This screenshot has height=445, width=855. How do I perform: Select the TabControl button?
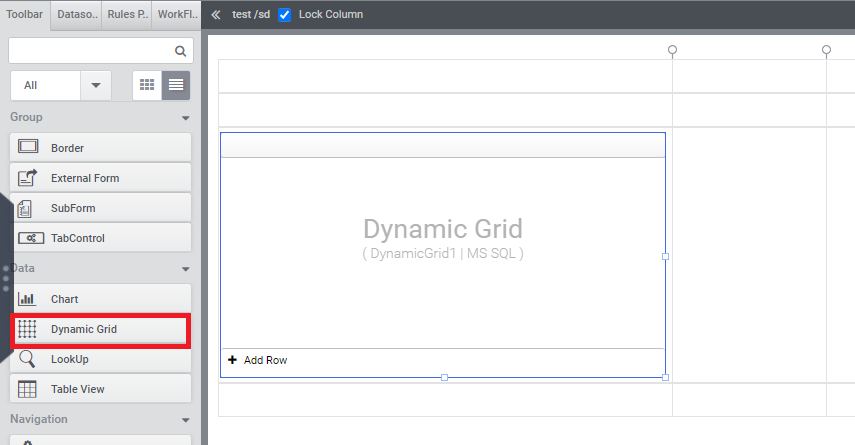point(100,238)
